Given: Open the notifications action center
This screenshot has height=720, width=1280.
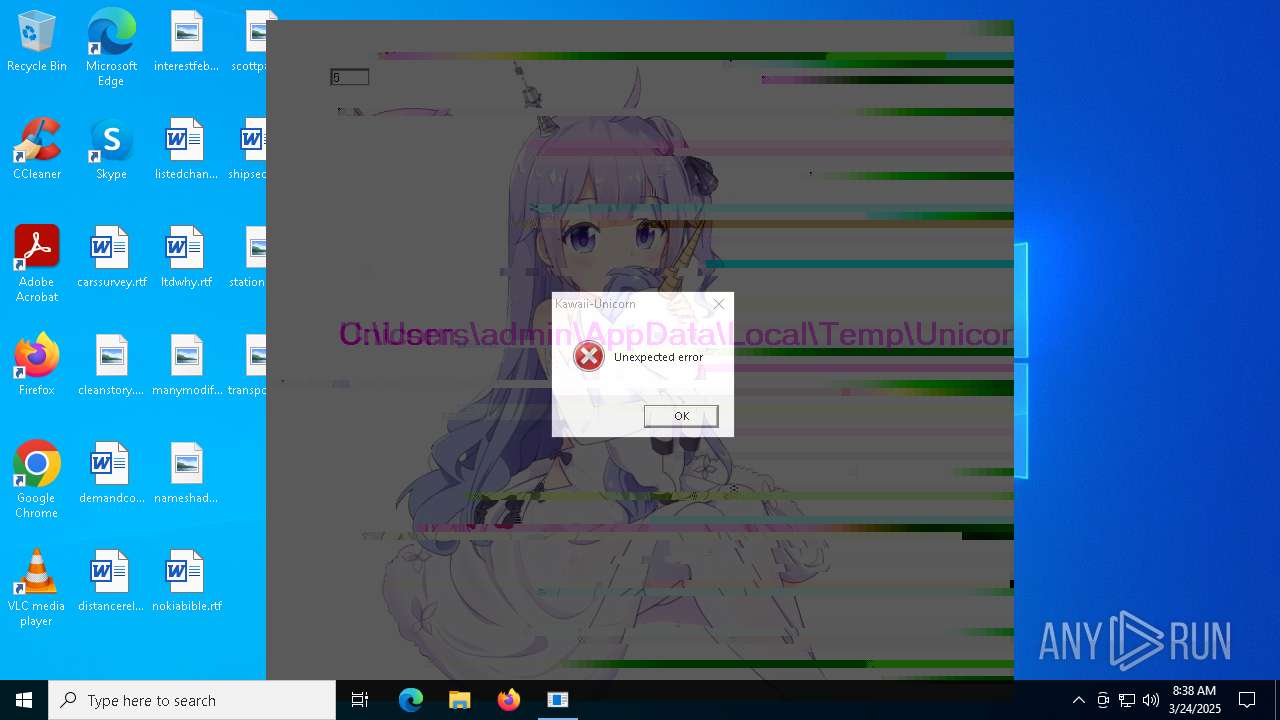Looking at the screenshot, I should coord(1247,700).
